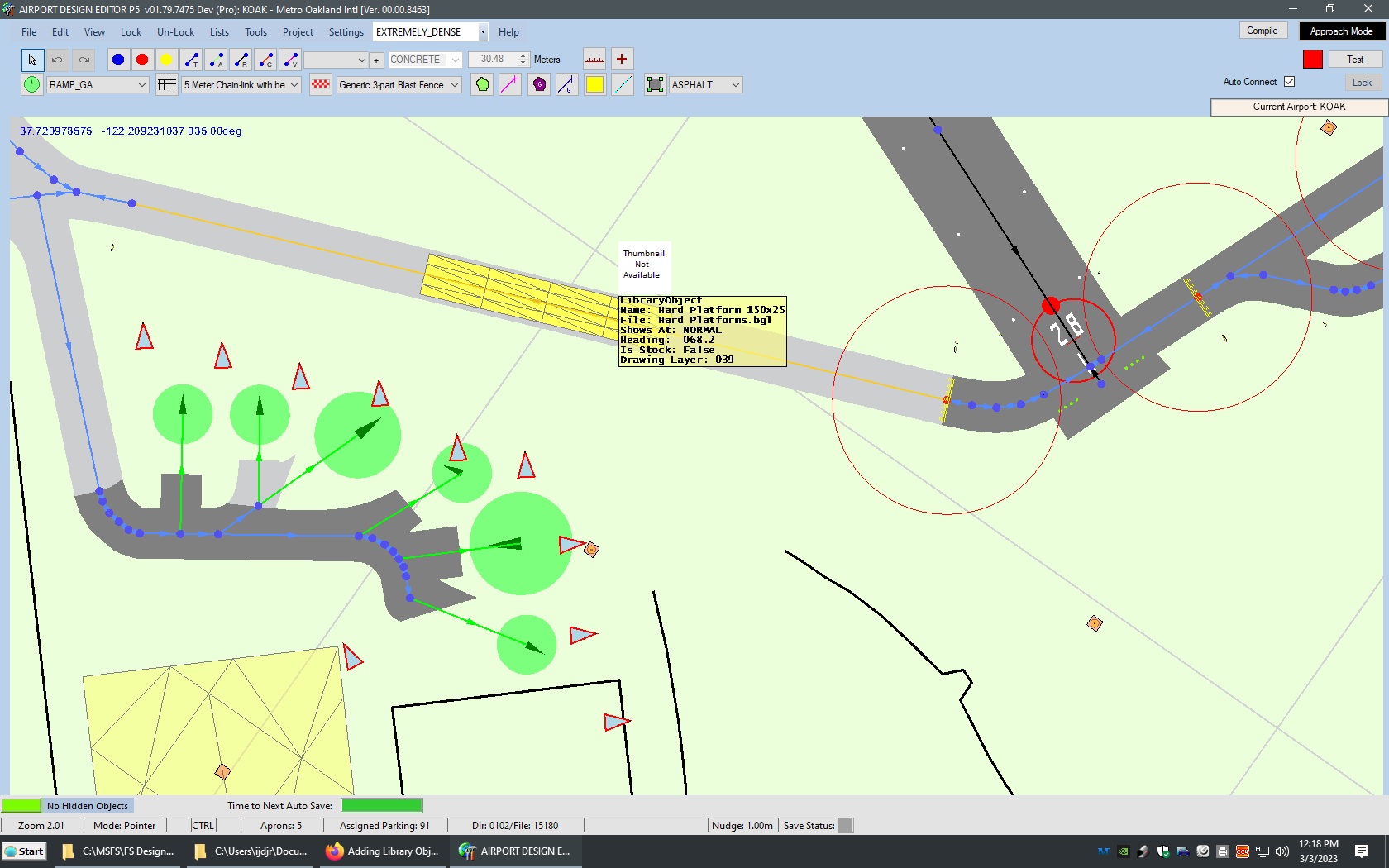1389x868 pixels.
Task: Click the checkered blast fence icon
Action: click(321, 85)
